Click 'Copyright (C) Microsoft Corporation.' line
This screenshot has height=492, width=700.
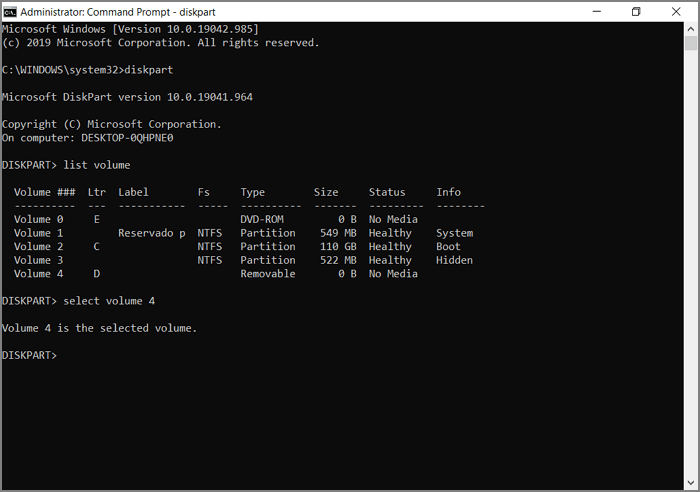click(112, 124)
